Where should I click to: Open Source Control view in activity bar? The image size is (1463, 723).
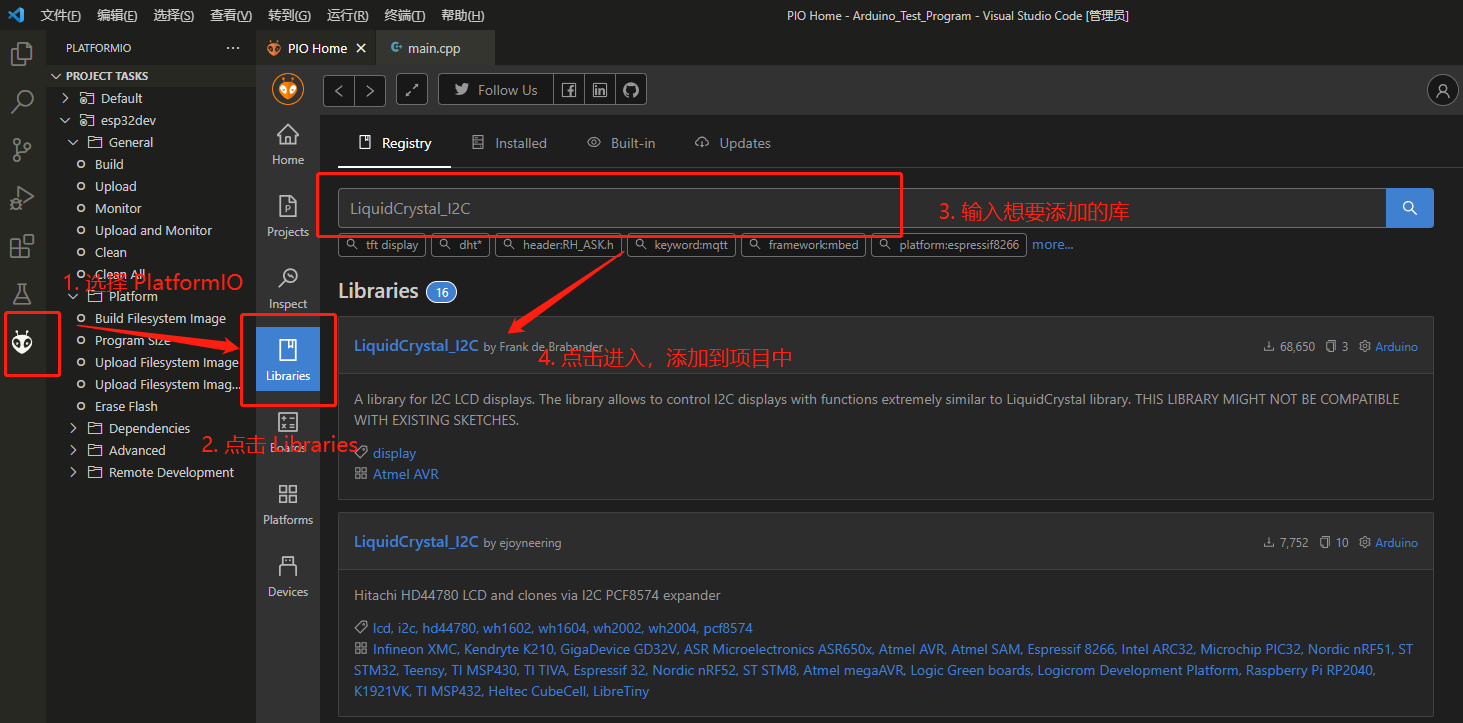[22, 150]
